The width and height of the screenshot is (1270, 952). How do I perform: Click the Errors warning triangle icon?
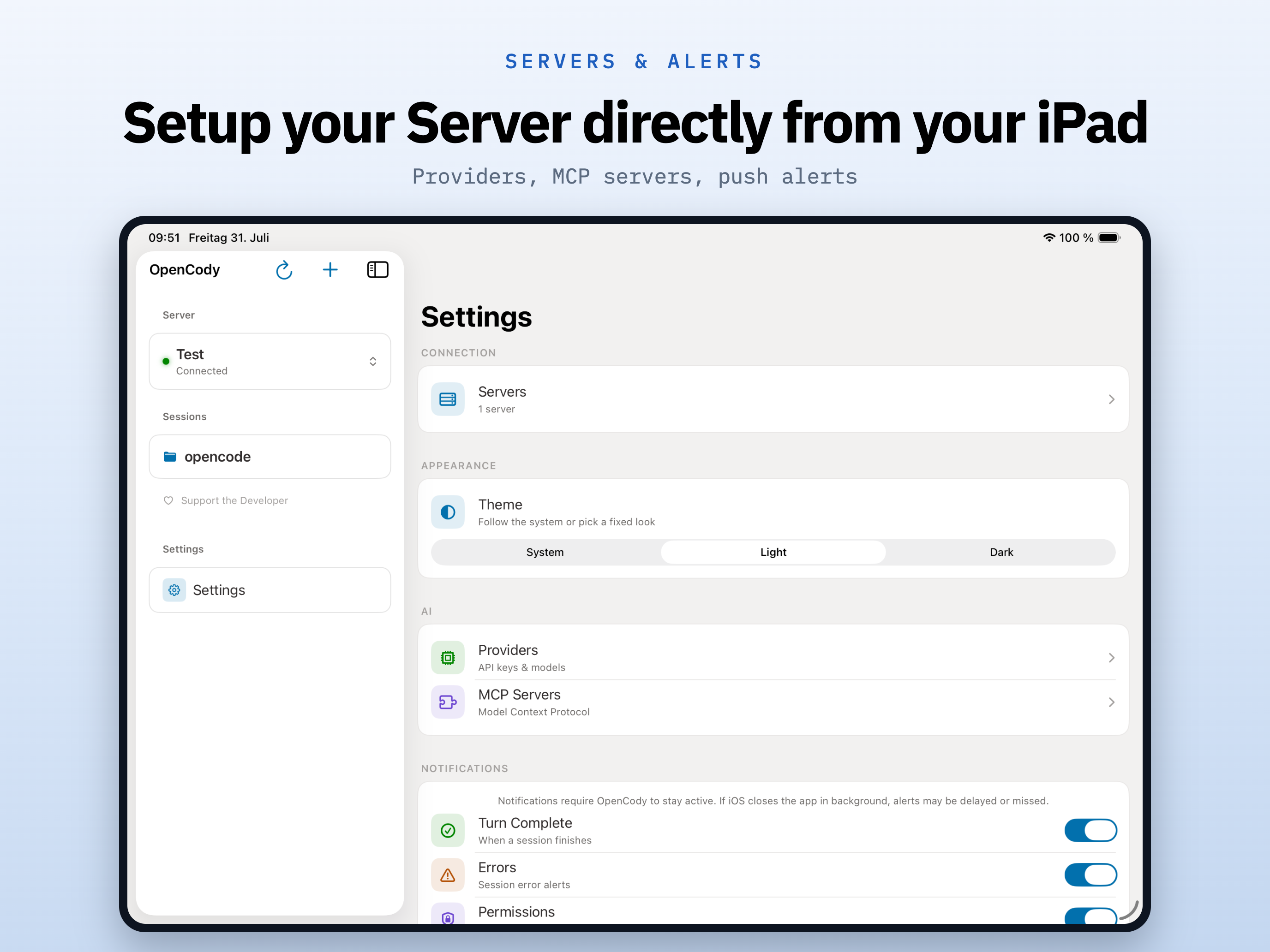pos(448,875)
